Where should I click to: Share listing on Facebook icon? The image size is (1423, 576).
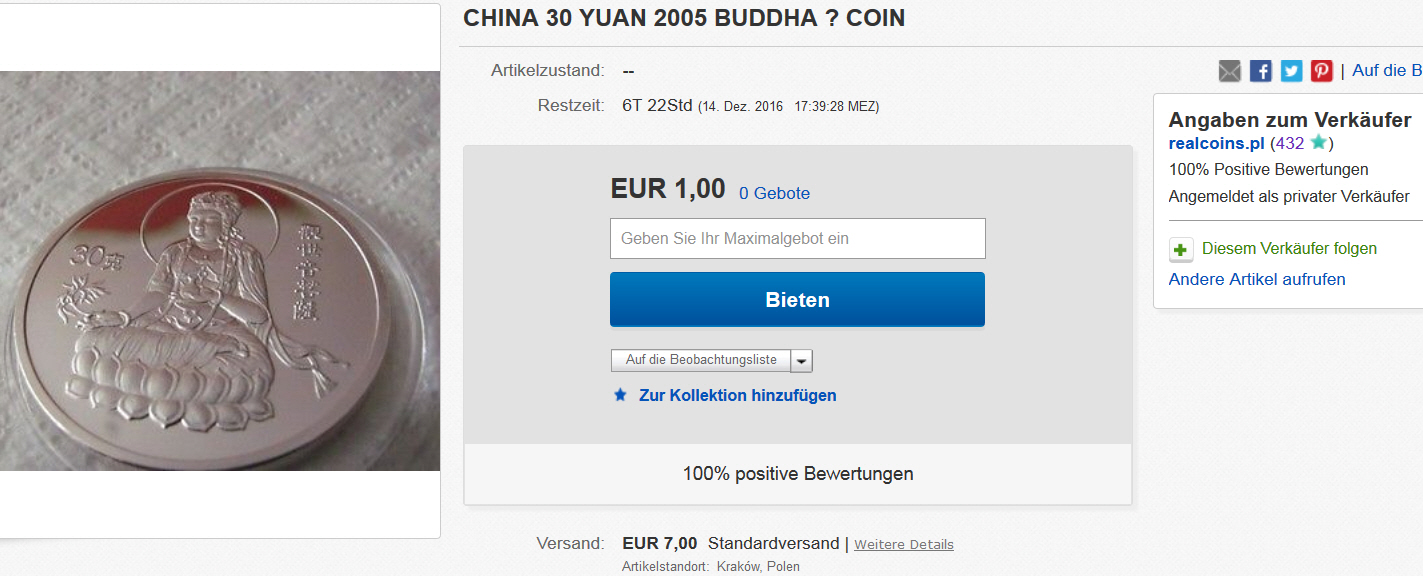click(x=1261, y=71)
